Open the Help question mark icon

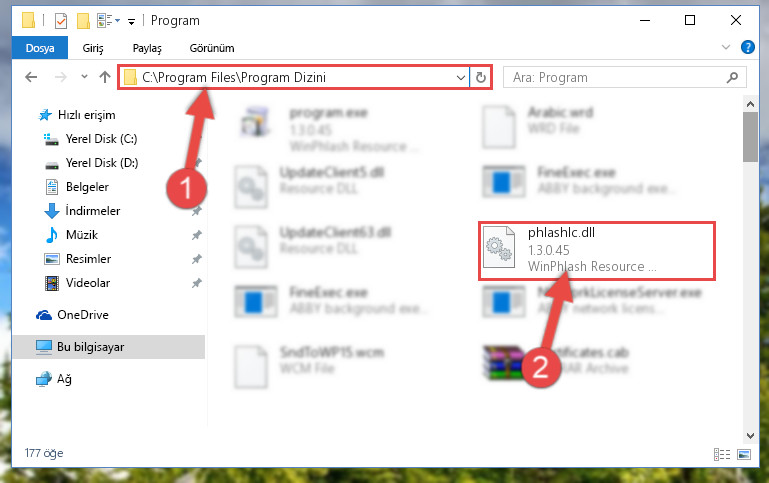click(x=747, y=47)
